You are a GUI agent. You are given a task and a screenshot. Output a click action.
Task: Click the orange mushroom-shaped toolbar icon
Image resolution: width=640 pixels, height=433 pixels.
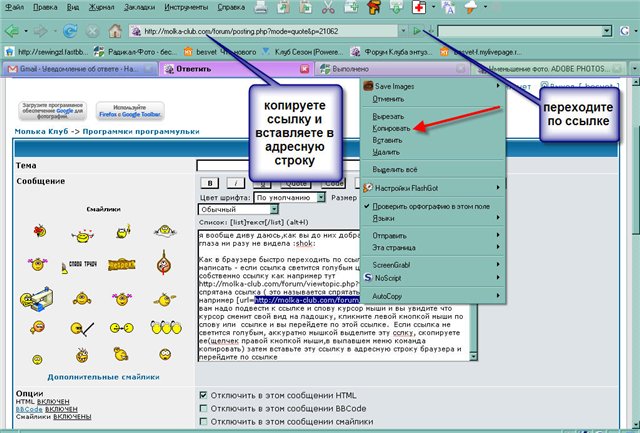[x=373, y=7]
